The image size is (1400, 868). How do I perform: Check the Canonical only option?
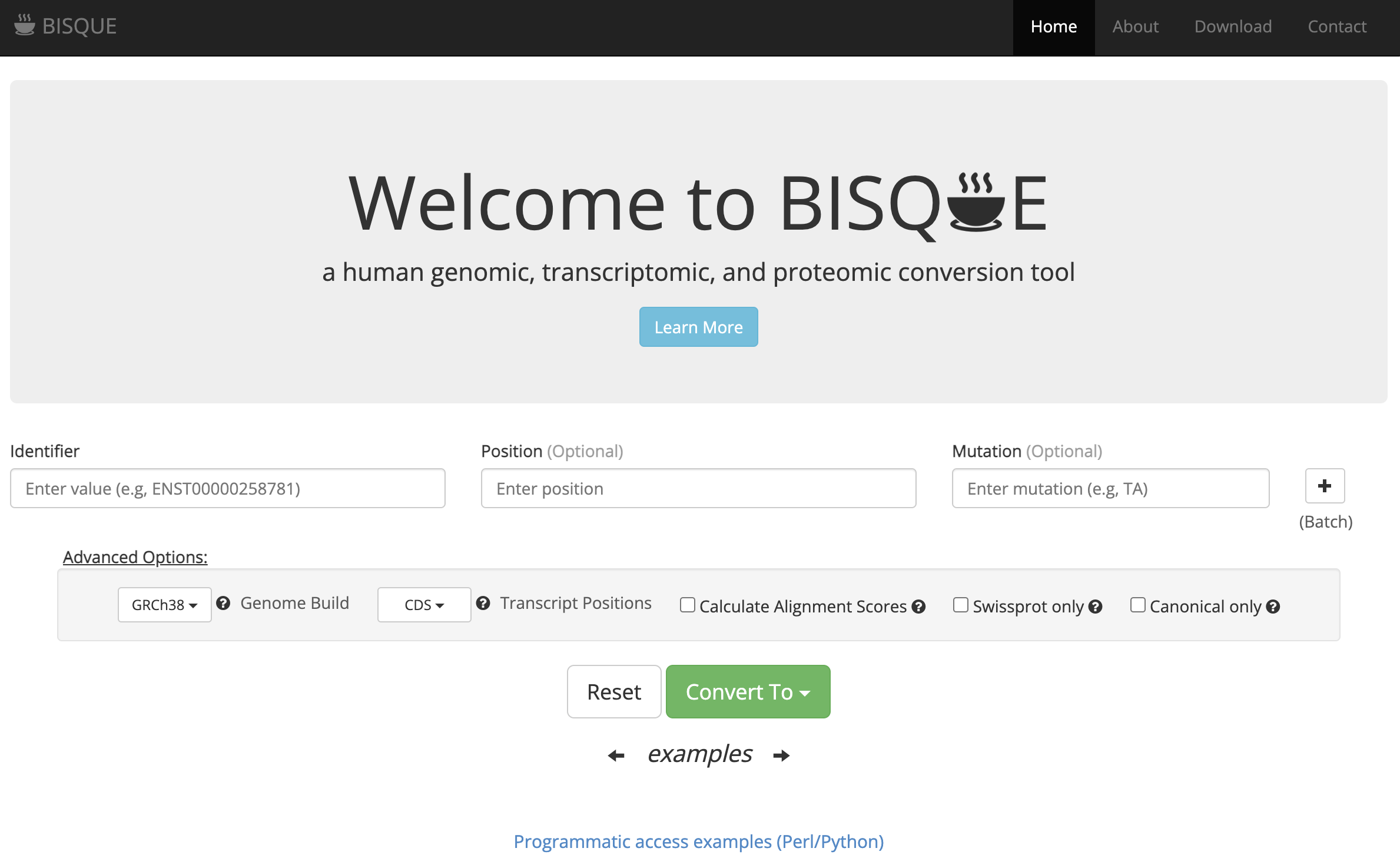pos(1137,605)
